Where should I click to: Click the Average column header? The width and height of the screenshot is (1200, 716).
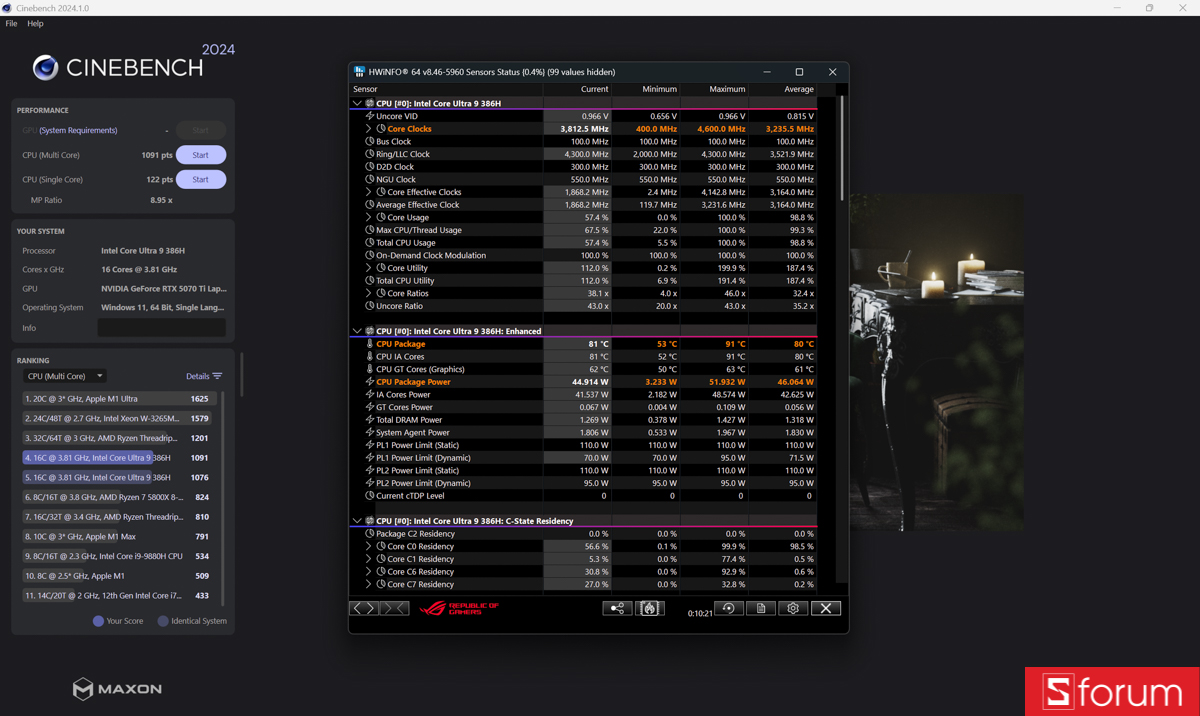tap(783, 89)
